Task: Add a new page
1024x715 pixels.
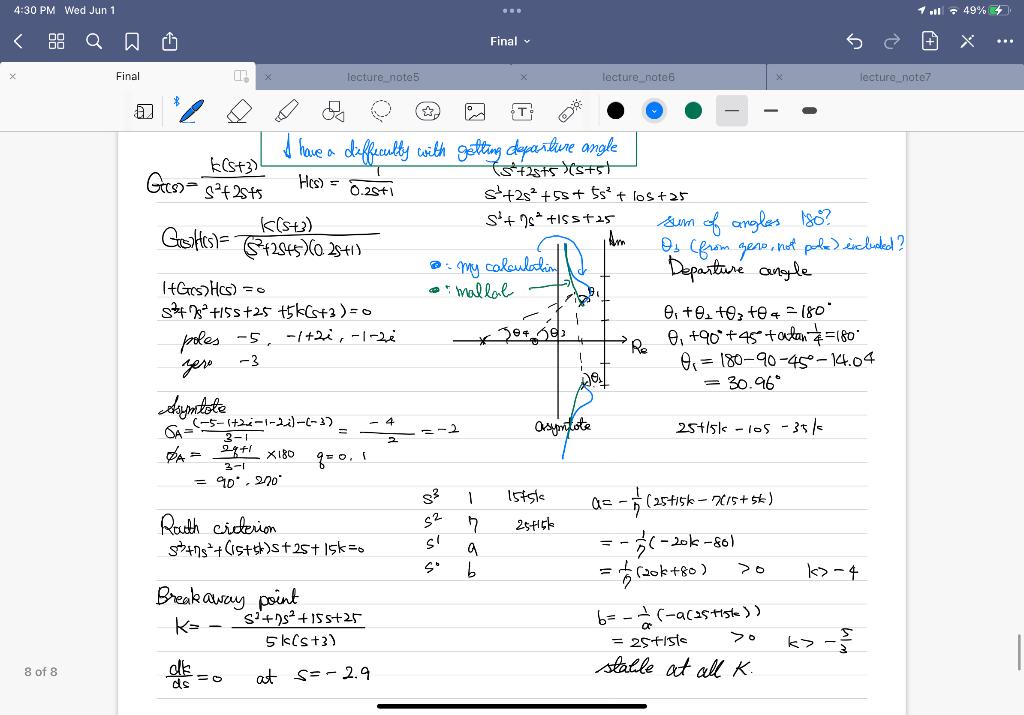Action: point(929,41)
